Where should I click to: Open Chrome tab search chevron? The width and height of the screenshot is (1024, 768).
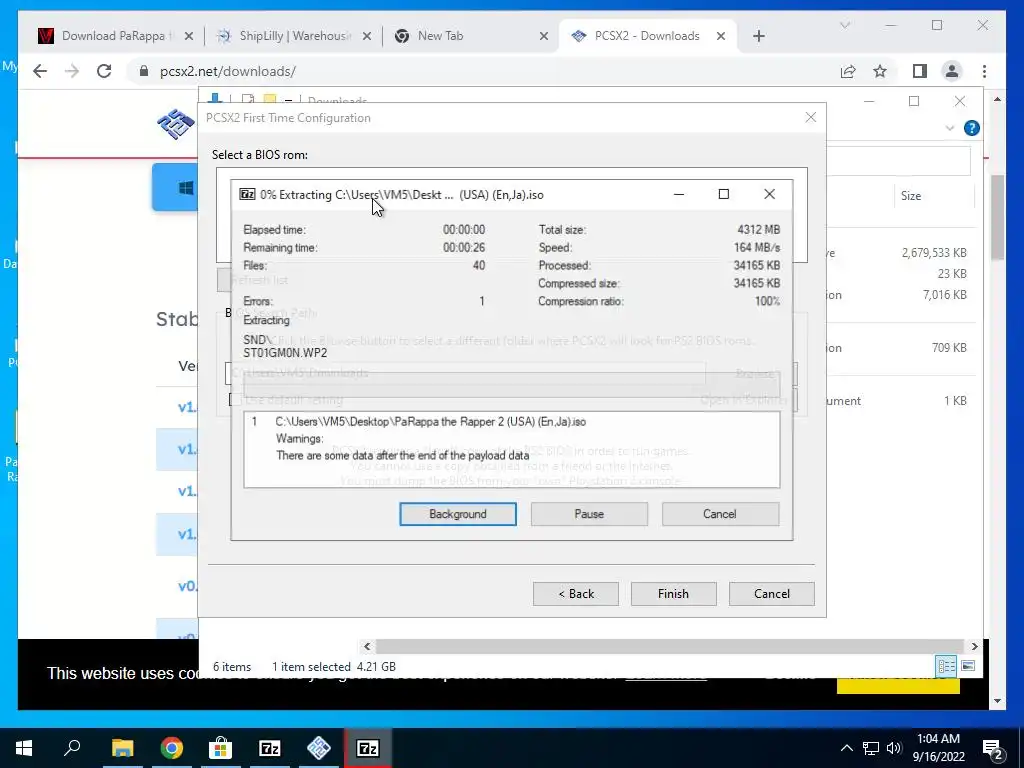[844, 25]
